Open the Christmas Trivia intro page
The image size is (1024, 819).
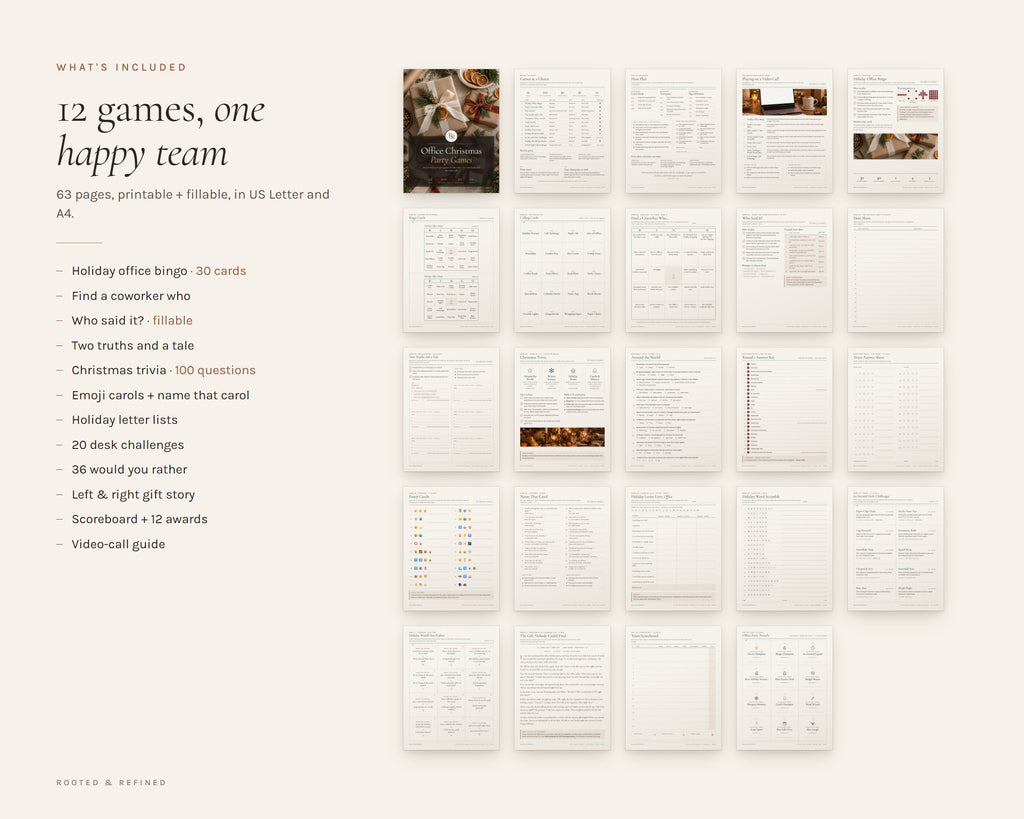(x=562, y=410)
